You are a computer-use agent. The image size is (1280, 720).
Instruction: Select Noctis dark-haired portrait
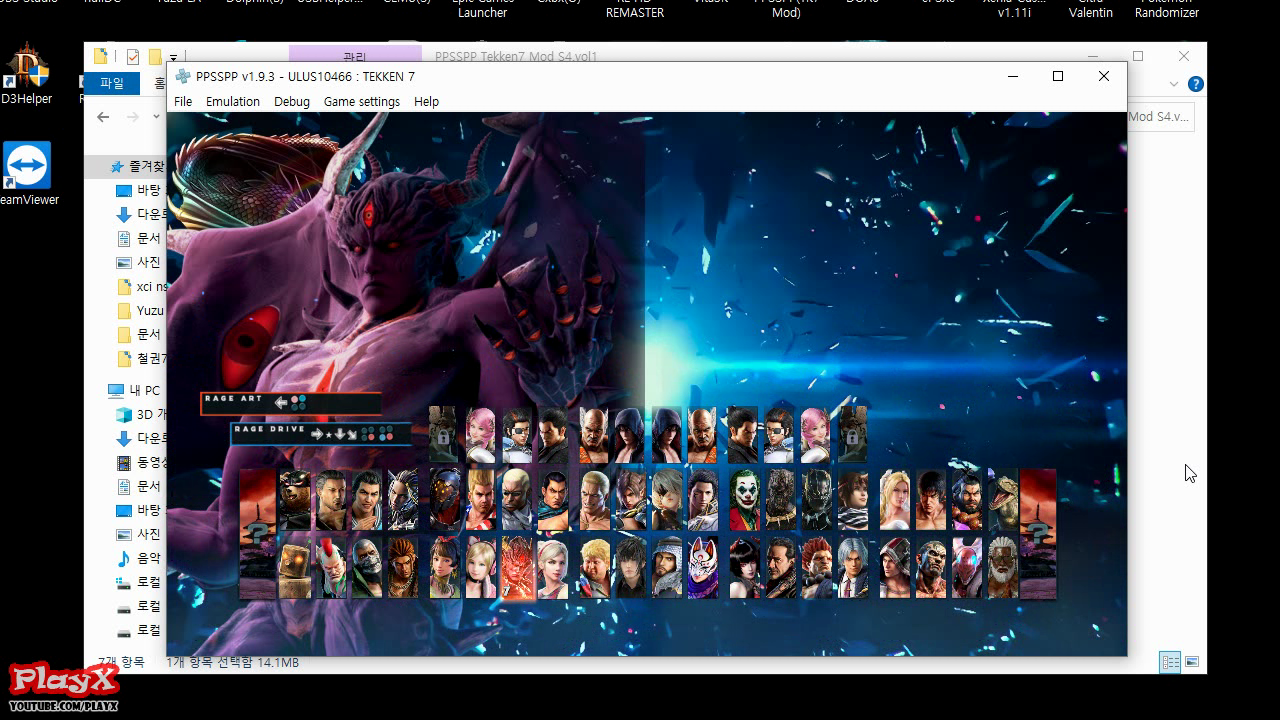click(x=631, y=567)
